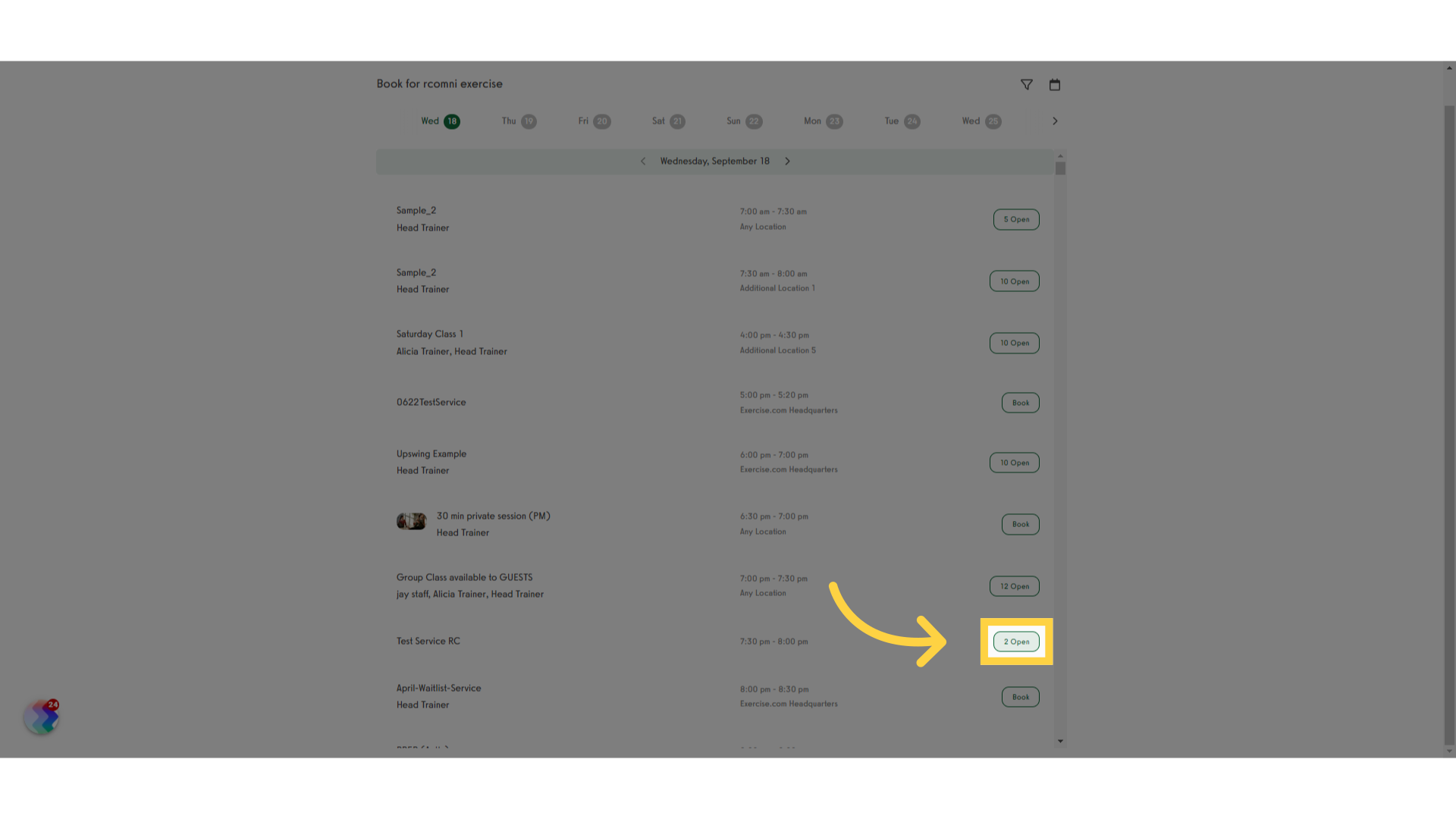Click the colorful Finder dock icon
Viewport: 1456px width, 819px height.
(x=40, y=716)
